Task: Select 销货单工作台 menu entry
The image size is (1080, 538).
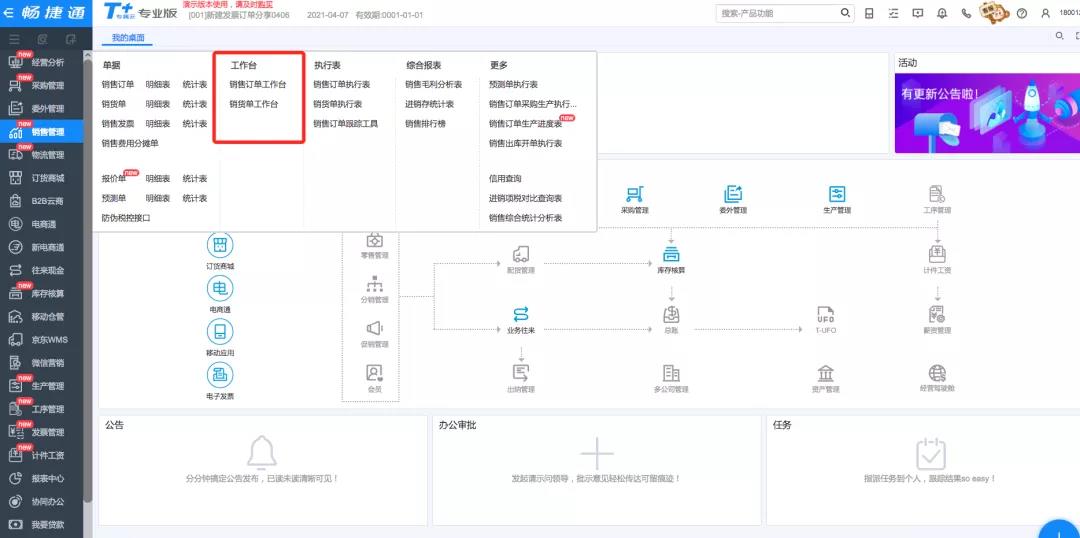Action: point(253,104)
